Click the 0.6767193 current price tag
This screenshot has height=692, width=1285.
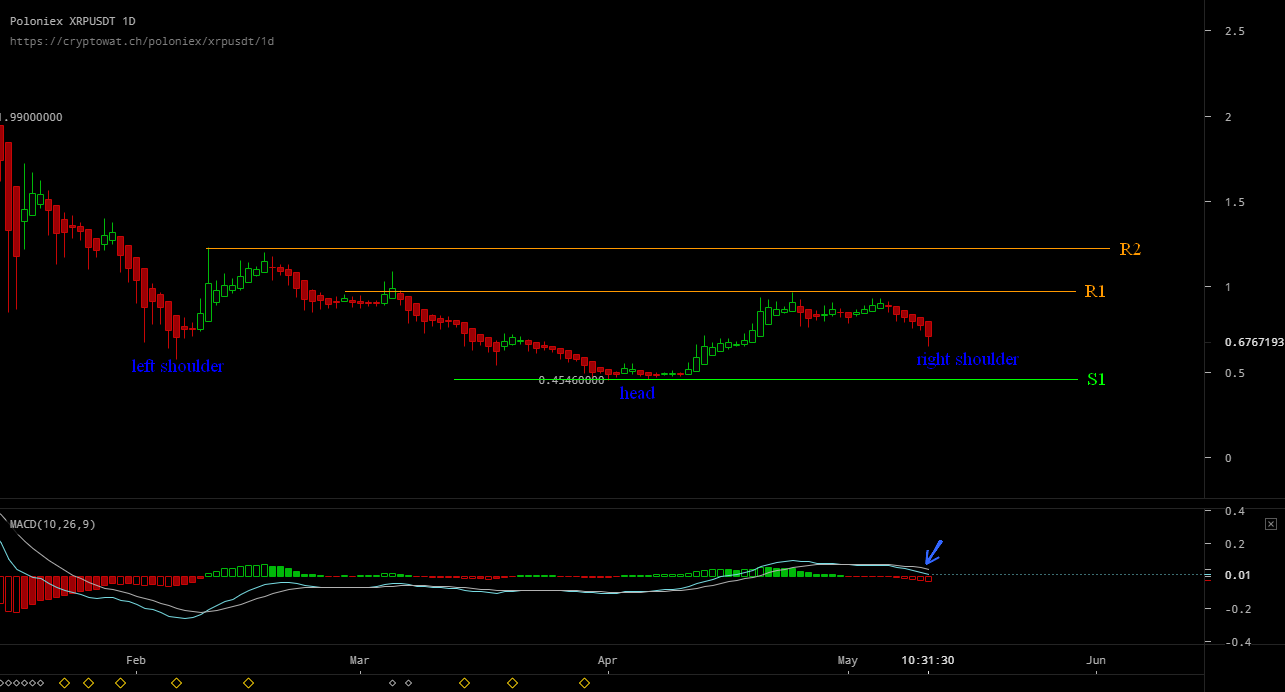(x=1253, y=342)
